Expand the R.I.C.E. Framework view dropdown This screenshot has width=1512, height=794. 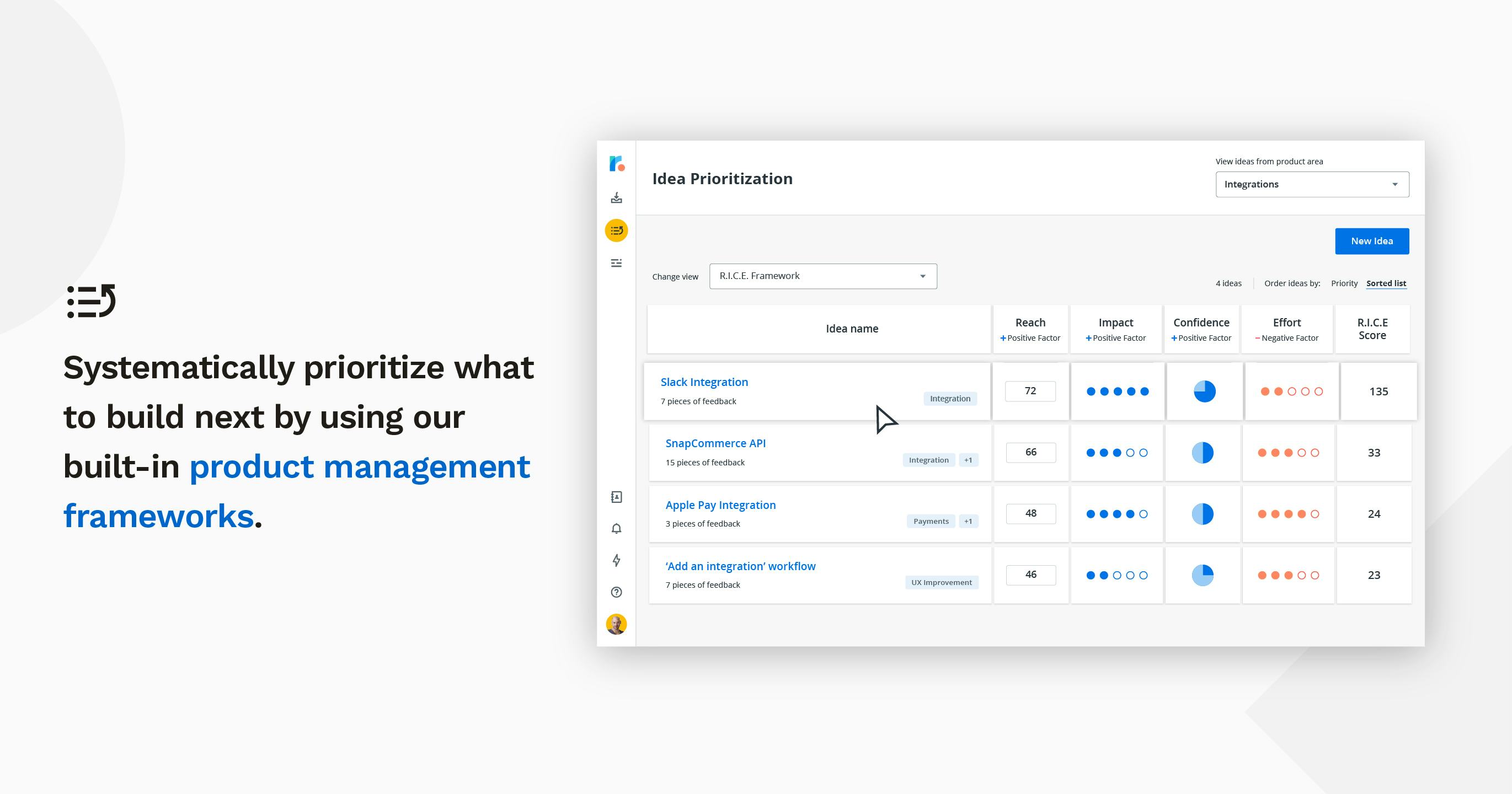(x=823, y=276)
